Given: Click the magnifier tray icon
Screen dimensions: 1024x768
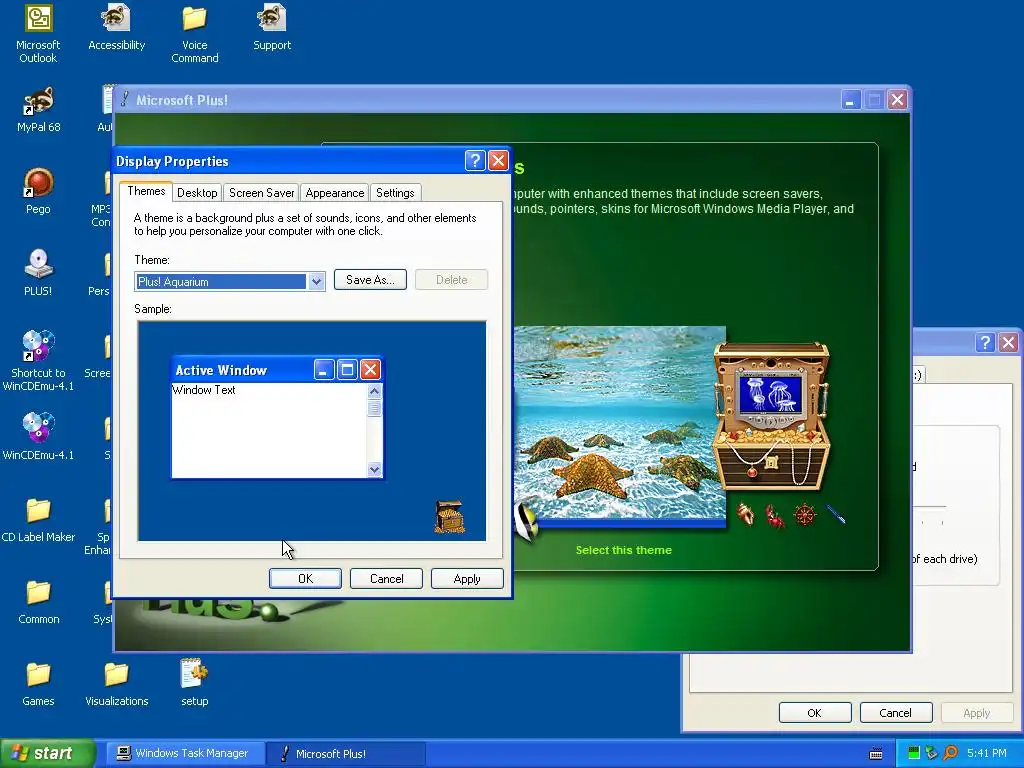Looking at the screenshot, I should 950,754.
